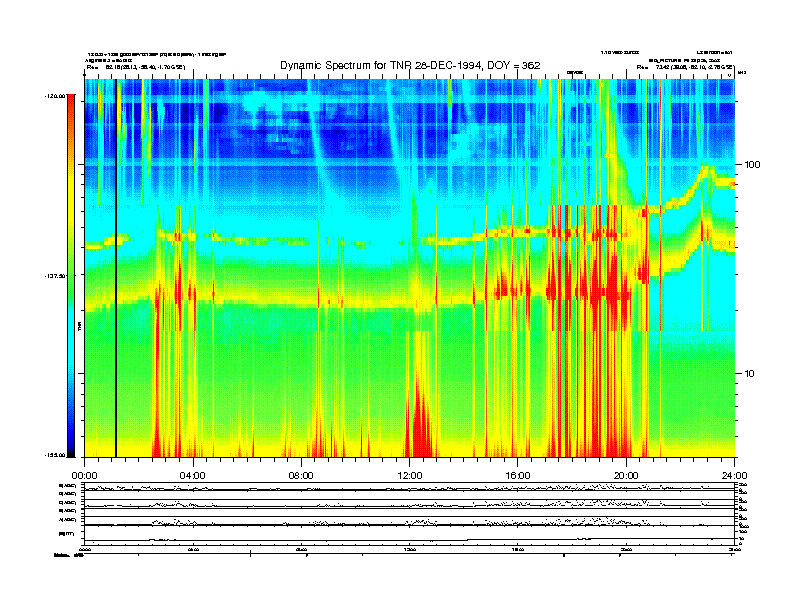Click the "Rsc 73.42" position text at upper right
Screen dimensions: 792x612
pyautogui.click(x=685, y=67)
